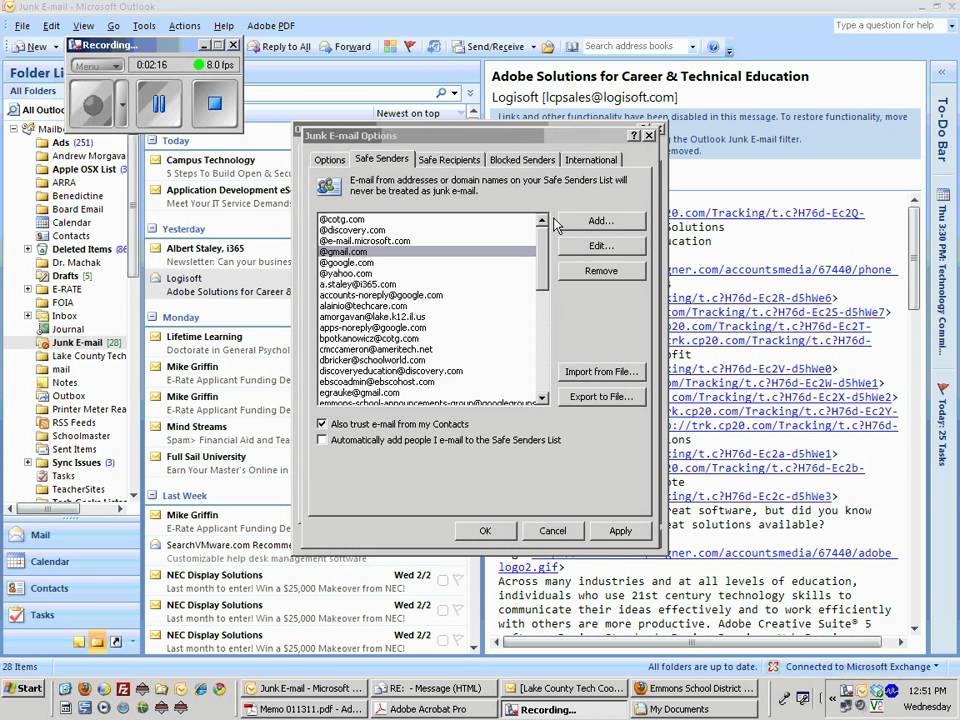Launch Firefox from the quick launch bar

coord(84,689)
